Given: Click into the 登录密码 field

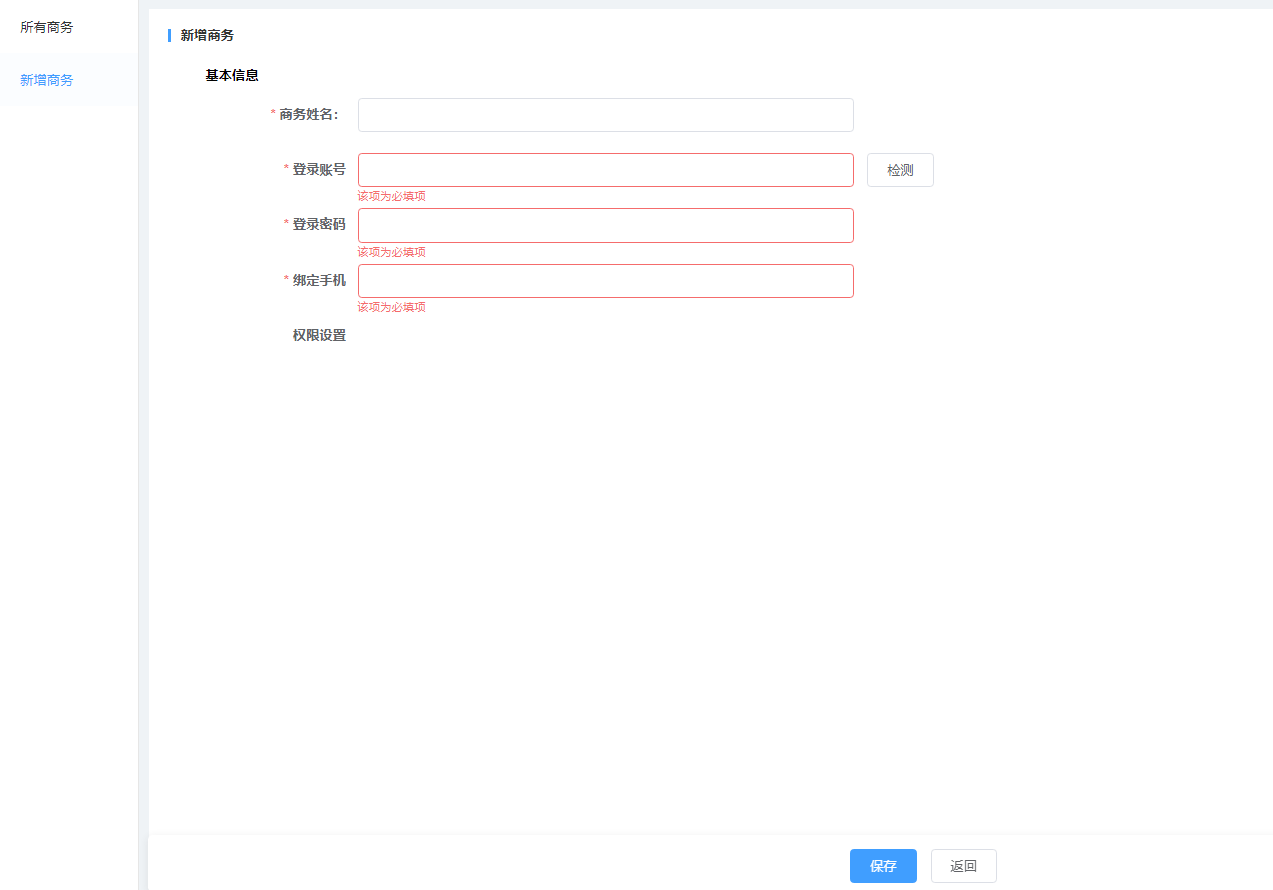Looking at the screenshot, I should 605,225.
